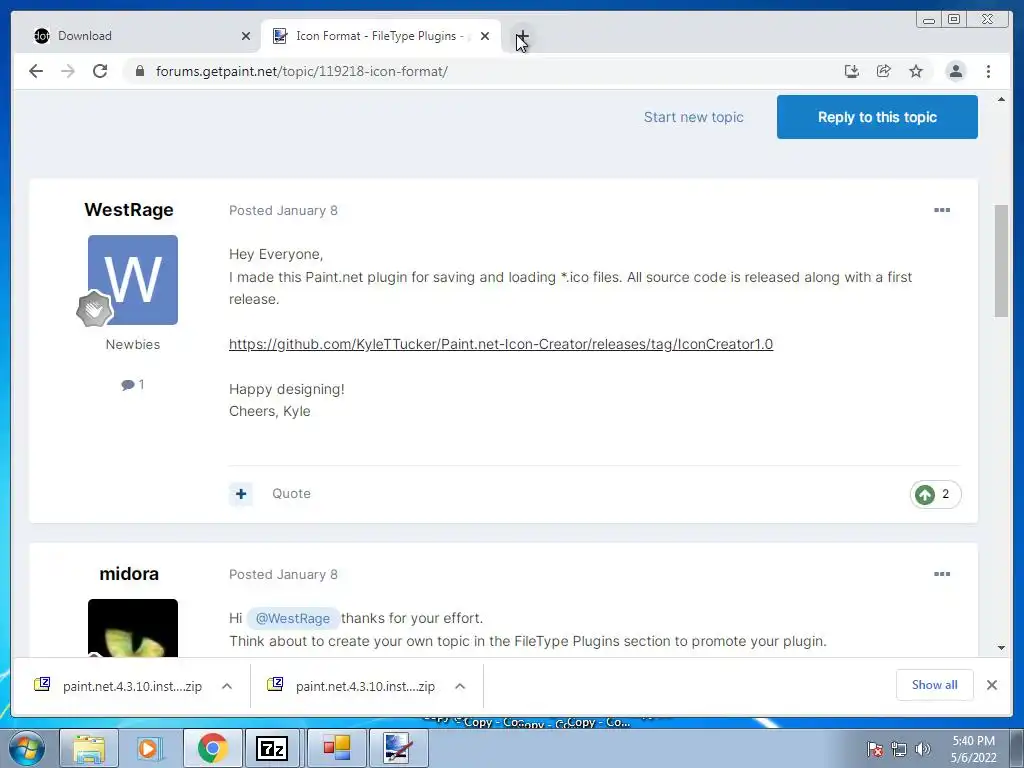The height and width of the screenshot is (768, 1024).
Task: Open Windows Media Player from taskbar
Action: [x=150, y=748]
